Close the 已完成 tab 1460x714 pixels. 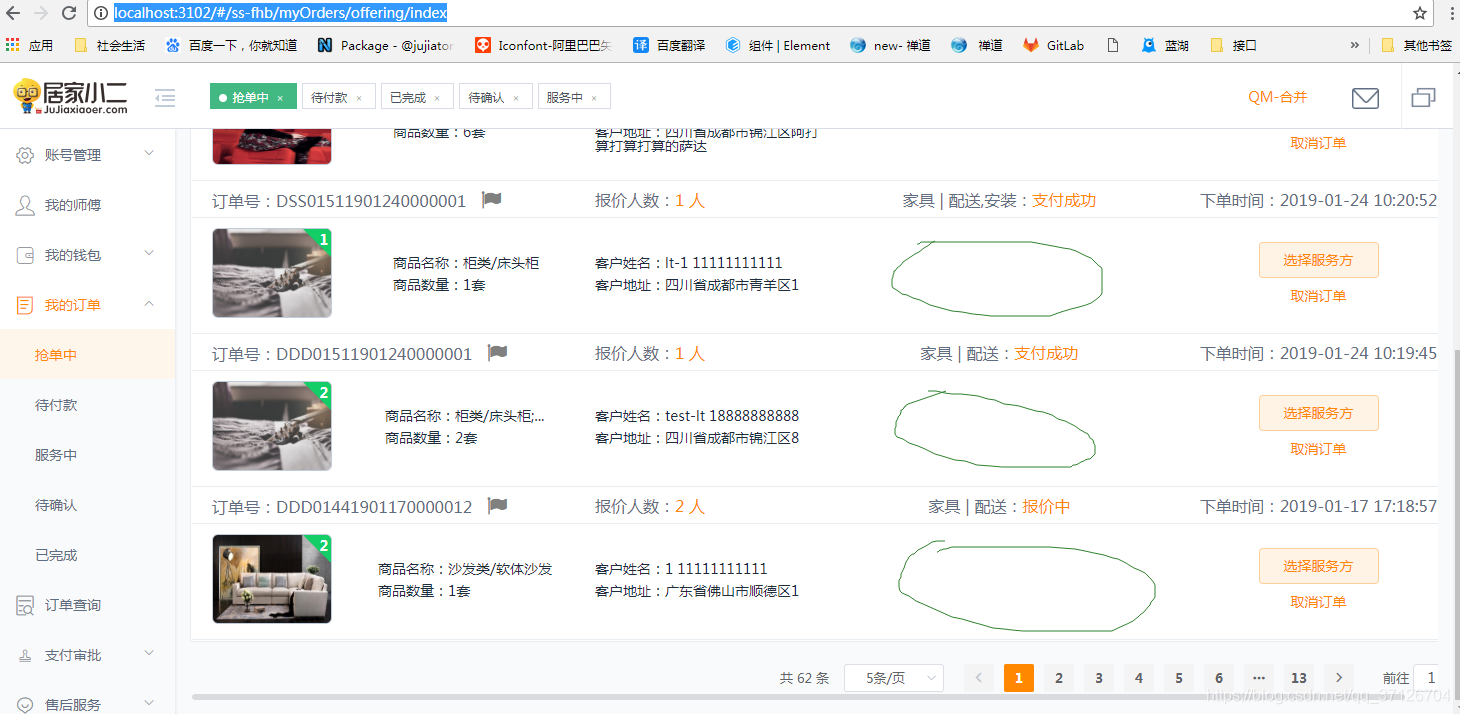click(x=437, y=98)
